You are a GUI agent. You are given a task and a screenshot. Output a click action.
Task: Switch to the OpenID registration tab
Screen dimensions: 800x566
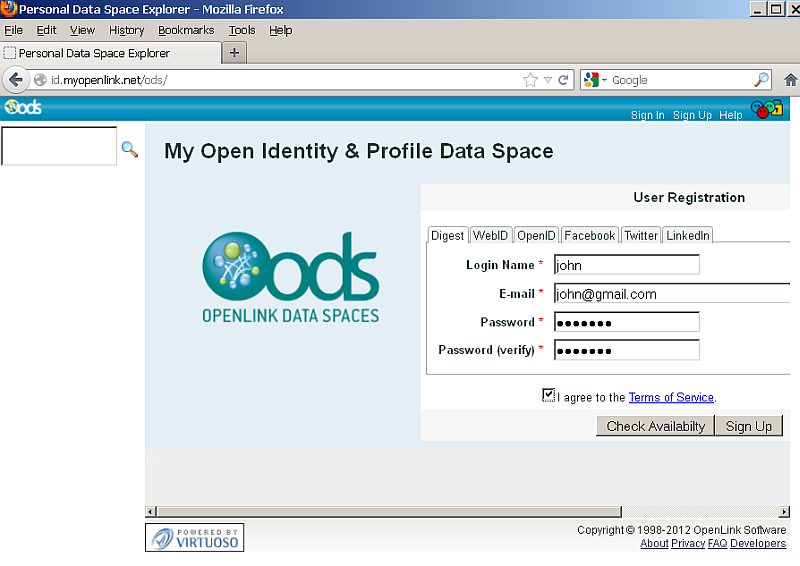tap(536, 235)
